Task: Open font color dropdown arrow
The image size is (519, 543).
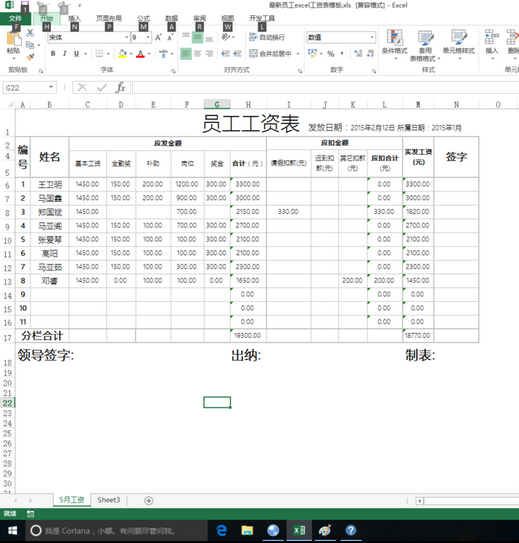Action: pos(149,54)
